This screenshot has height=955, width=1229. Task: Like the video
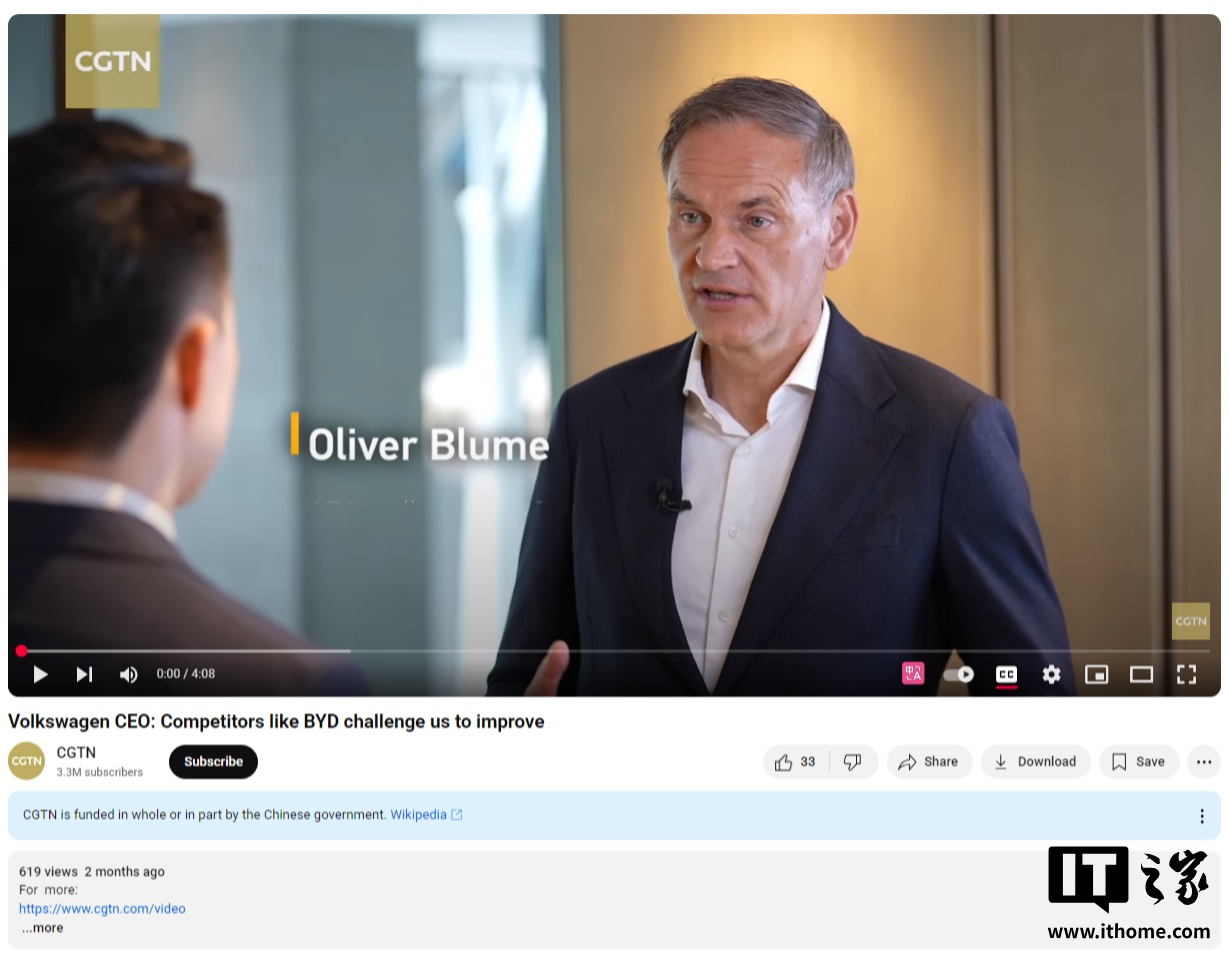pyautogui.click(x=796, y=762)
